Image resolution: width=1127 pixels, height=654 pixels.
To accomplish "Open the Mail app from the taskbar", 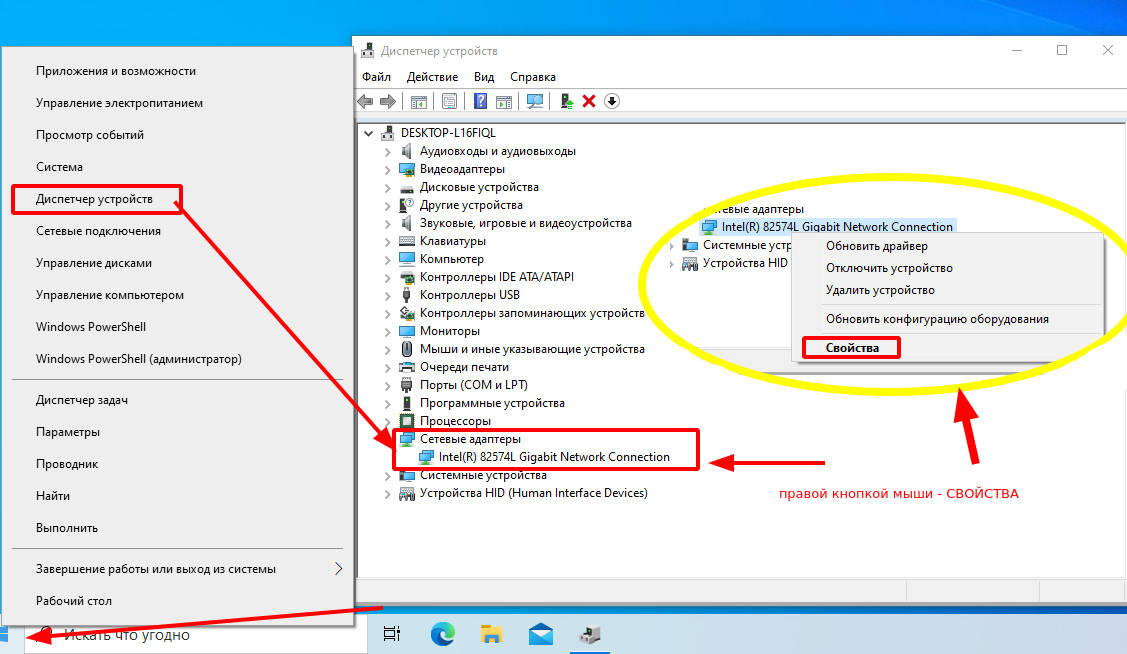I will [x=541, y=633].
